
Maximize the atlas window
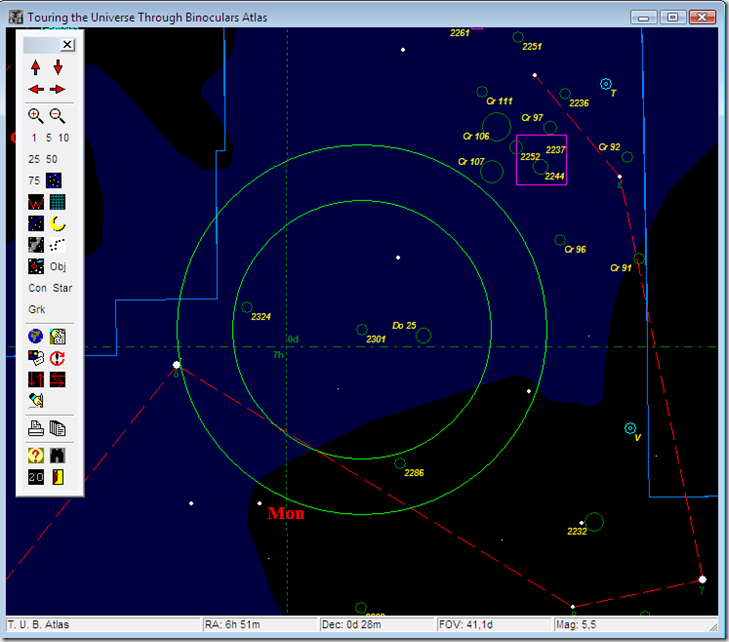click(673, 17)
